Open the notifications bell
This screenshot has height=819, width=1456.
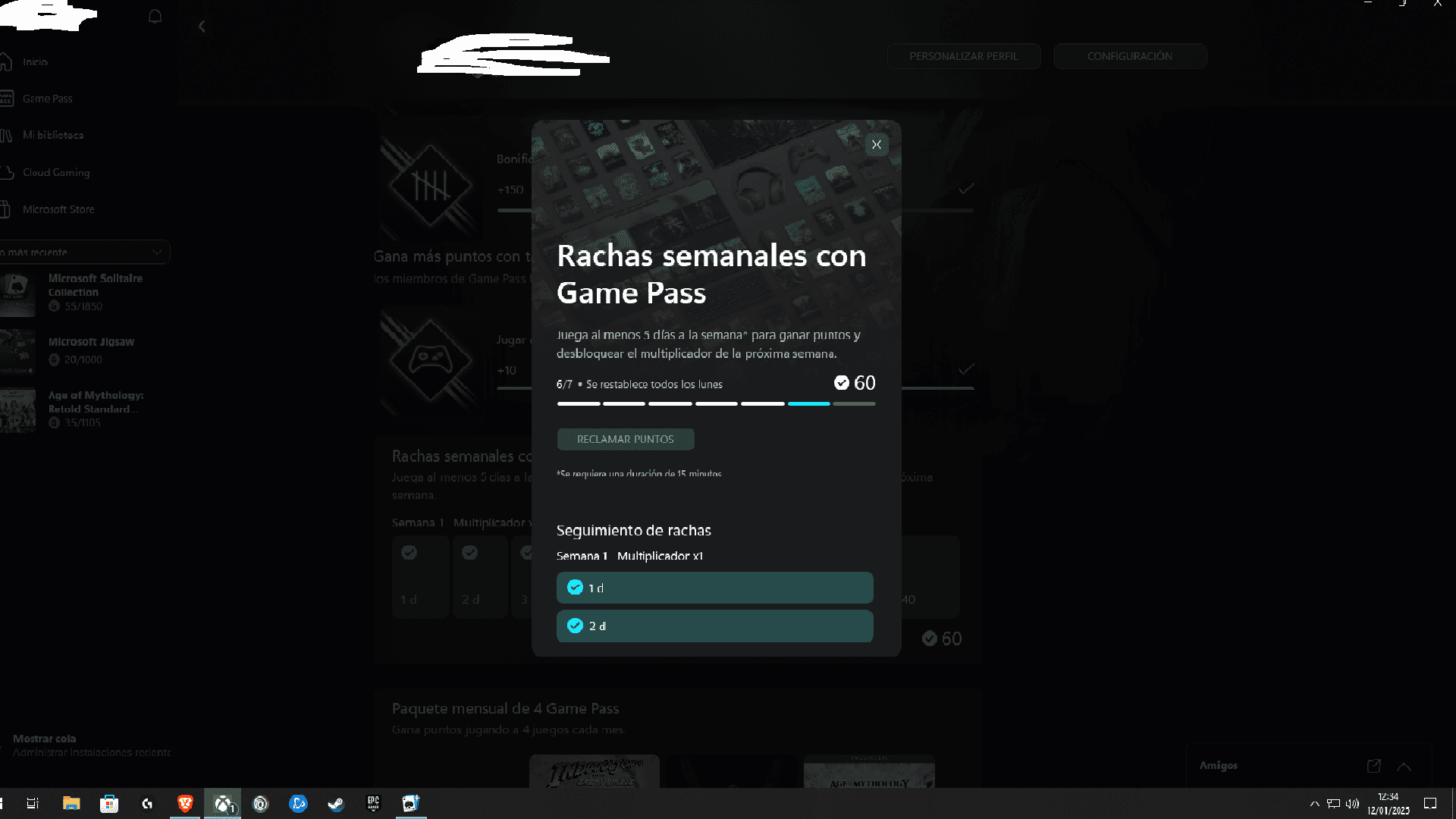click(x=155, y=17)
